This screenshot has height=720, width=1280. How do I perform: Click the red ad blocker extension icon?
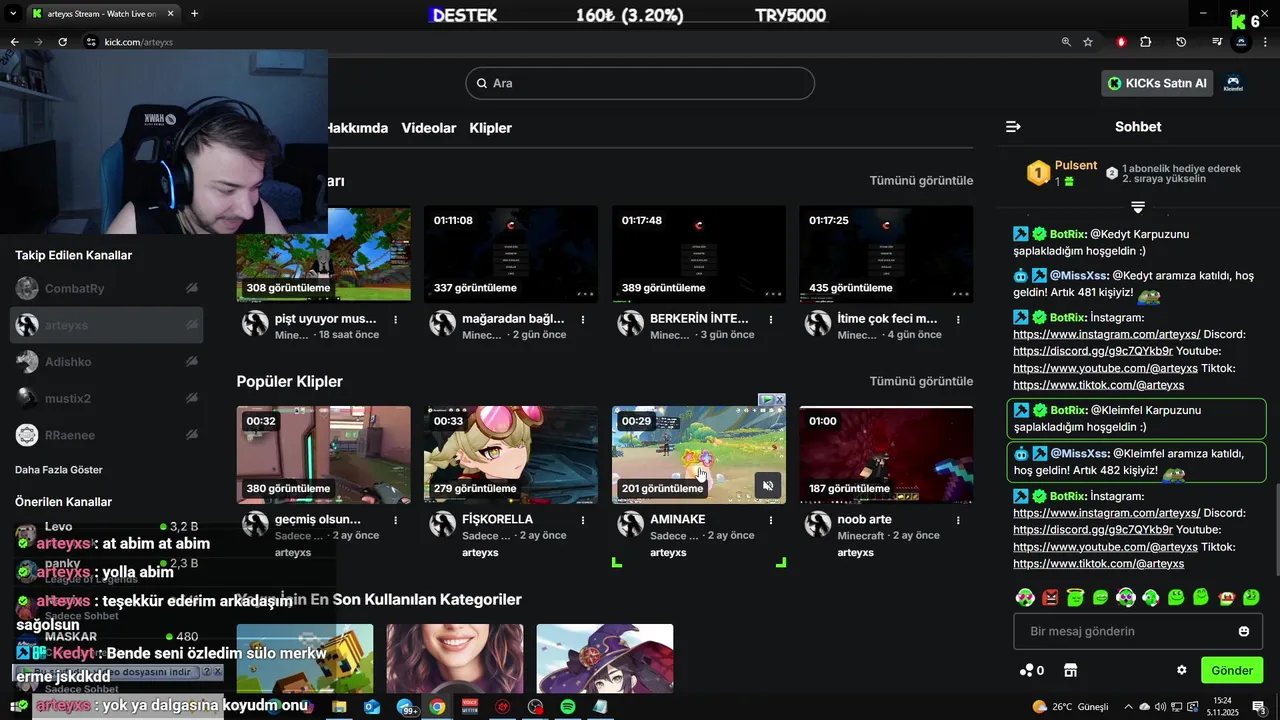click(x=1121, y=42)
